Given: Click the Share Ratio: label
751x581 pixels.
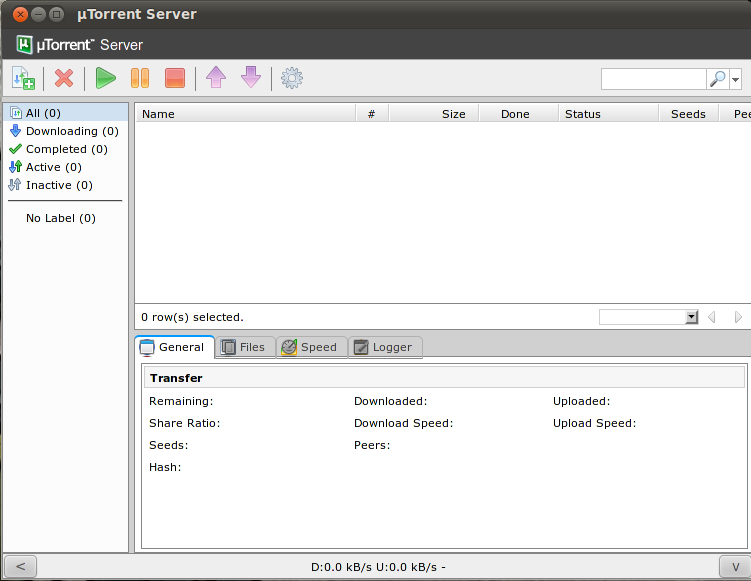Looking at the screenshot, I should click(x=184, y=423).
